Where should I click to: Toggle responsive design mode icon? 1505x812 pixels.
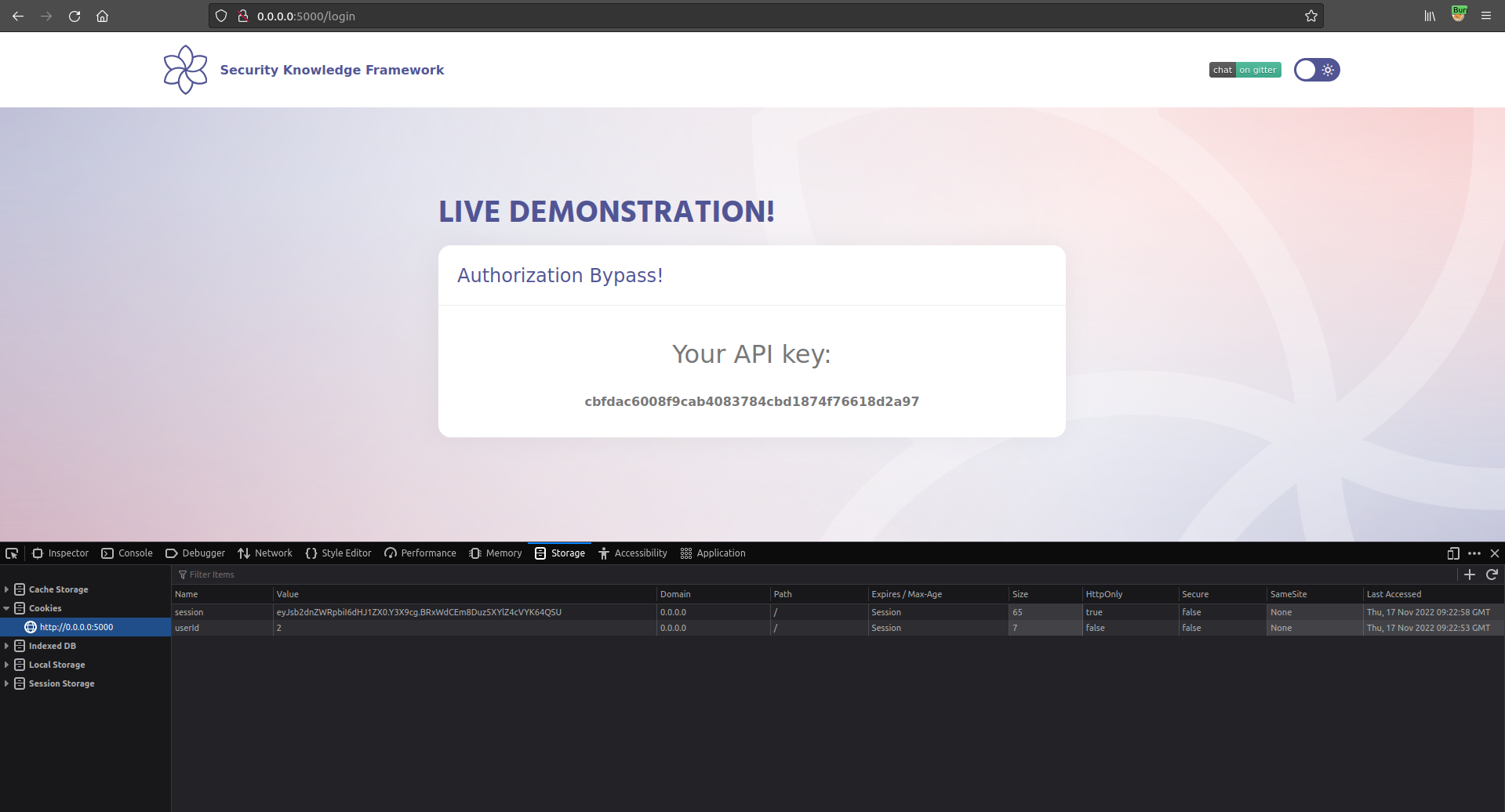point(1453,553)
